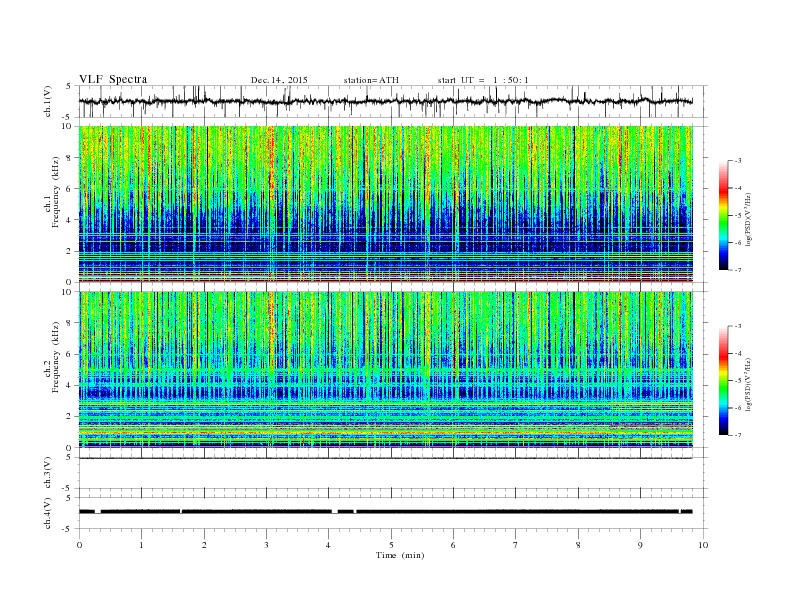Click inside the ch.1 spectrogram panel
Image resolution: width=792 pixels, height=612 pixels.
385,204
